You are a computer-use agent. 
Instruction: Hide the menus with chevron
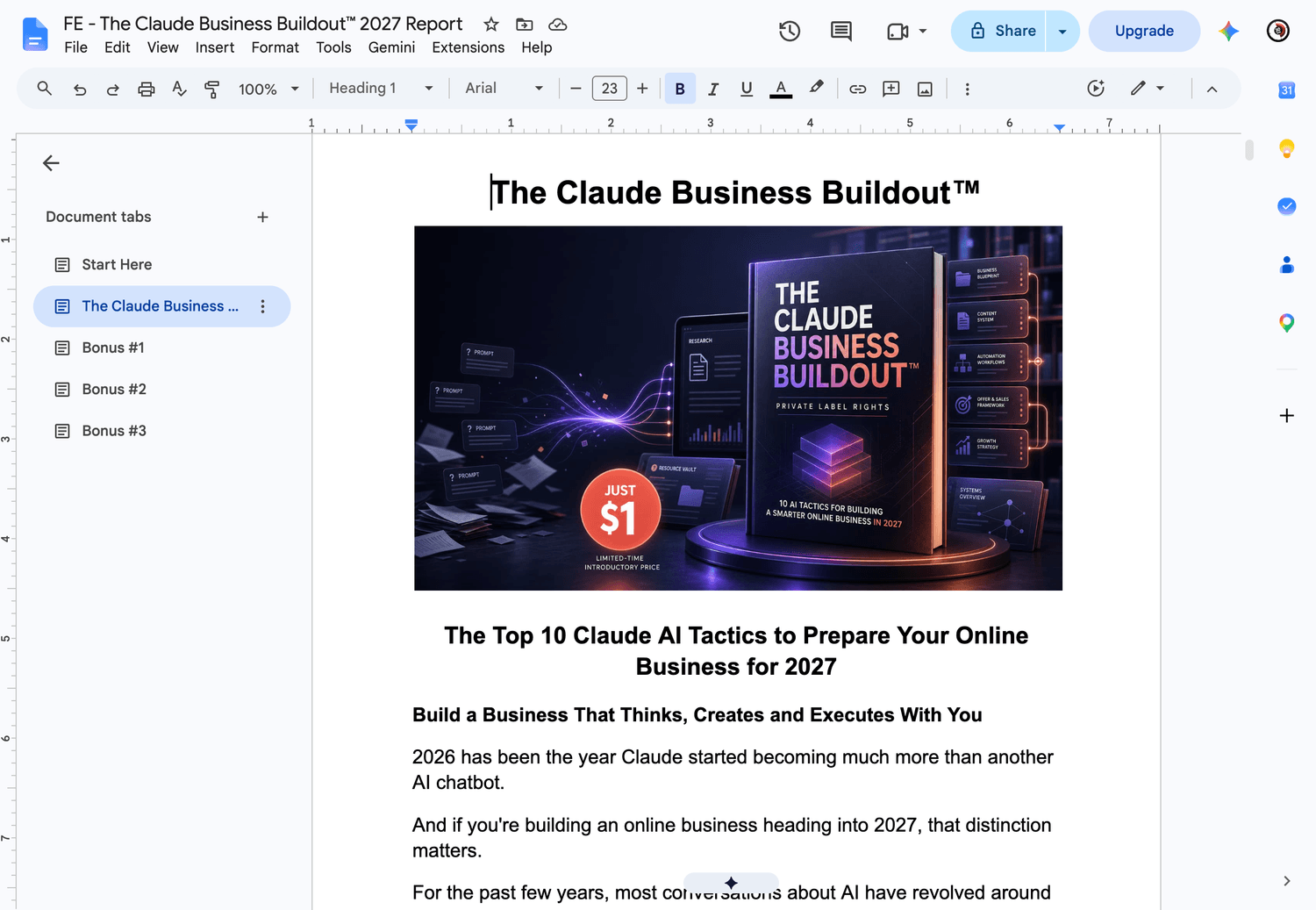[x=1212, y=89]
